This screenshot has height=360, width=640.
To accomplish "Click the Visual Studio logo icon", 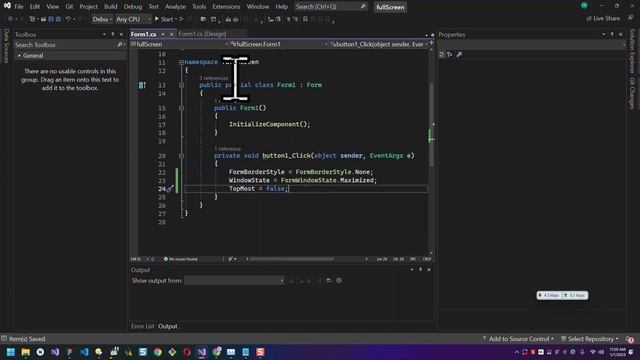I will click(7, 6).
